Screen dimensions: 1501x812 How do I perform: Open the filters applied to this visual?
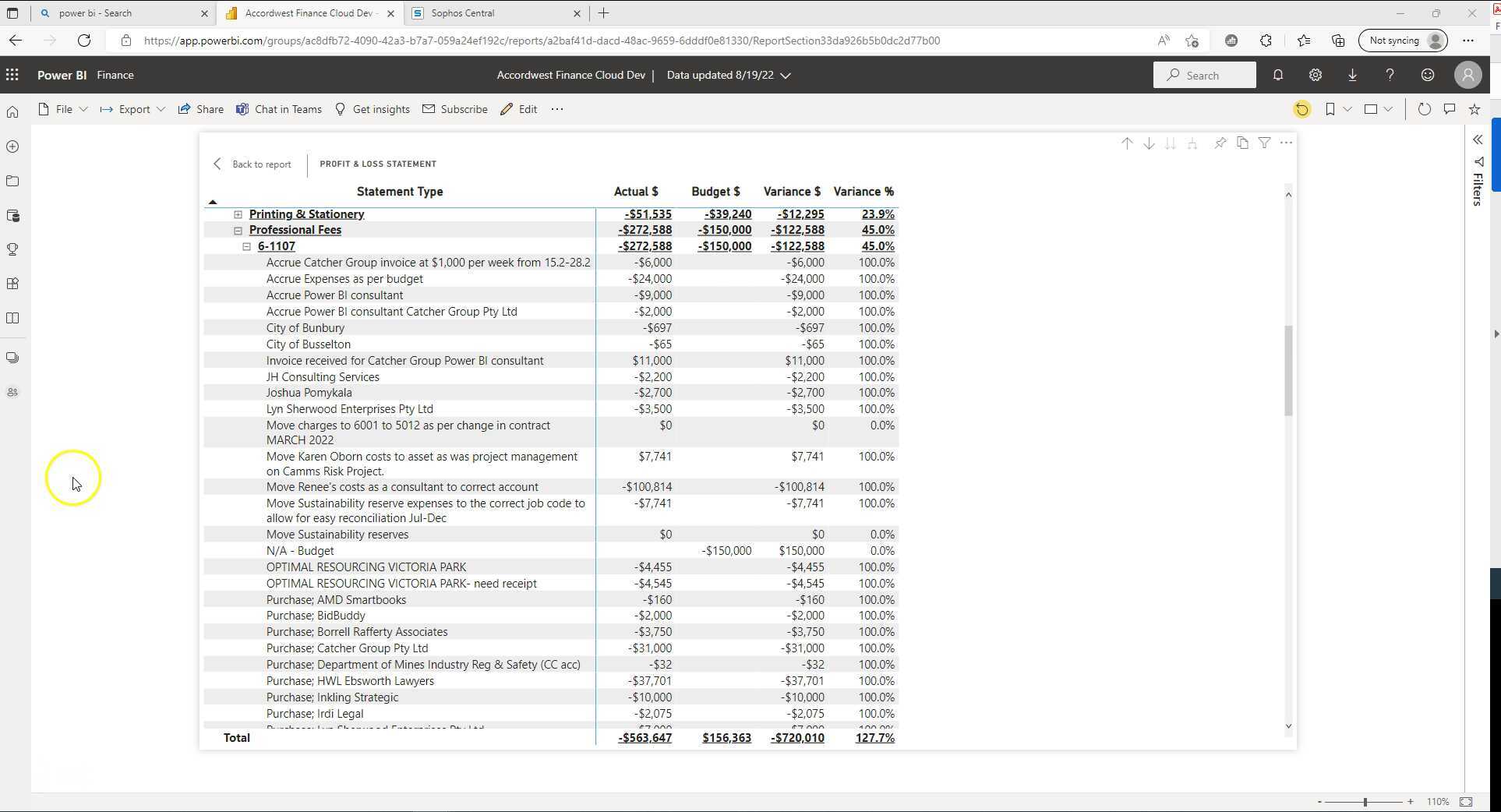(x=1263, y=143)
